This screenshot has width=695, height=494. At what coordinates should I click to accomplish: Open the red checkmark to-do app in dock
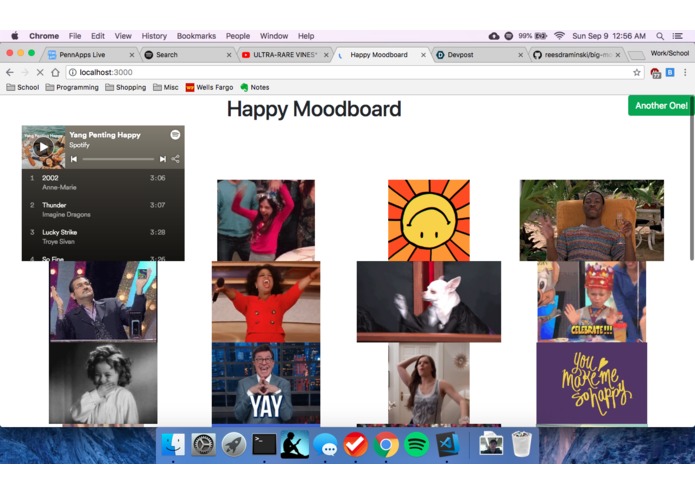[355, 444]
